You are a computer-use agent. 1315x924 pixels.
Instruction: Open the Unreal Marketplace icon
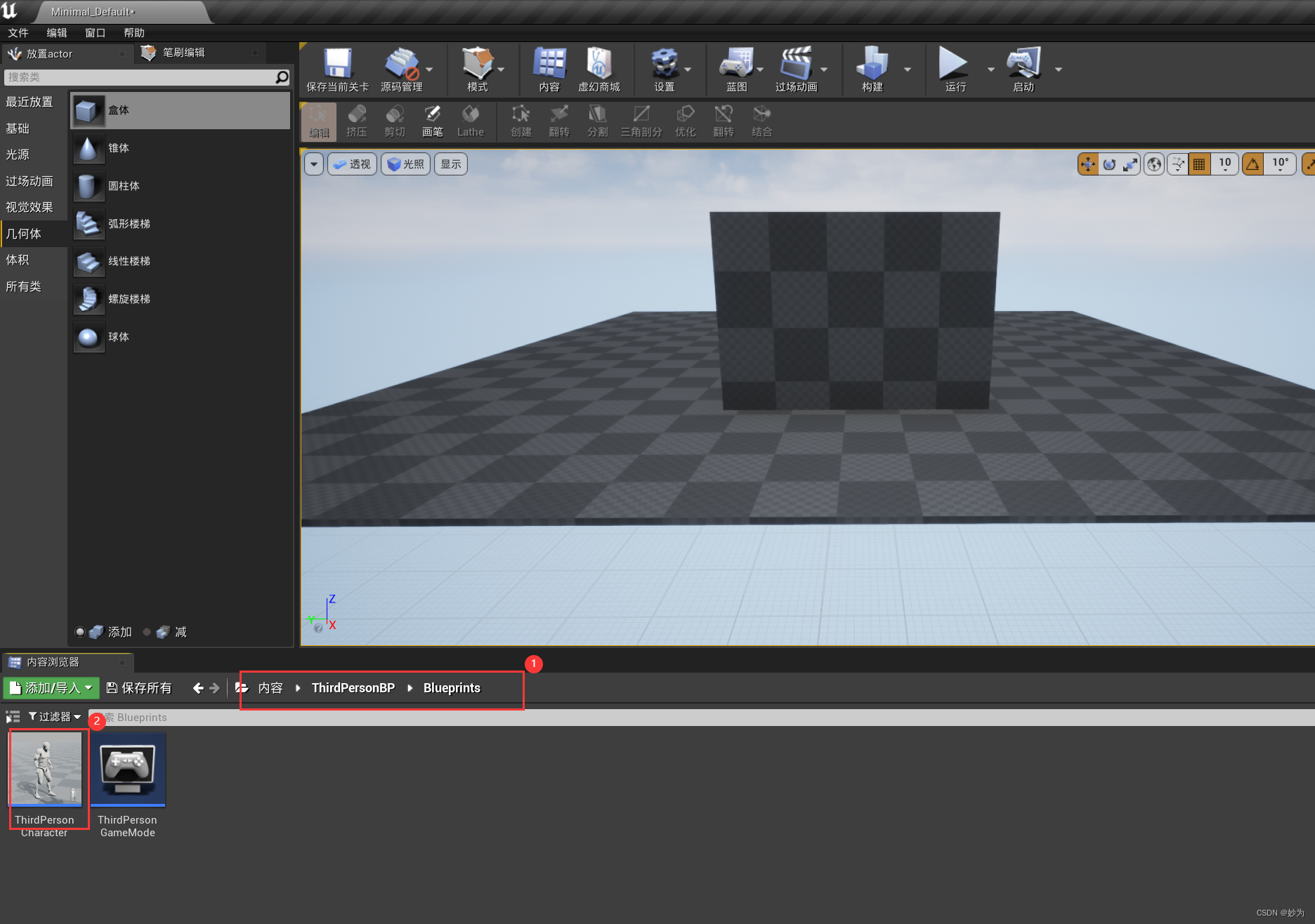(598, 64)
